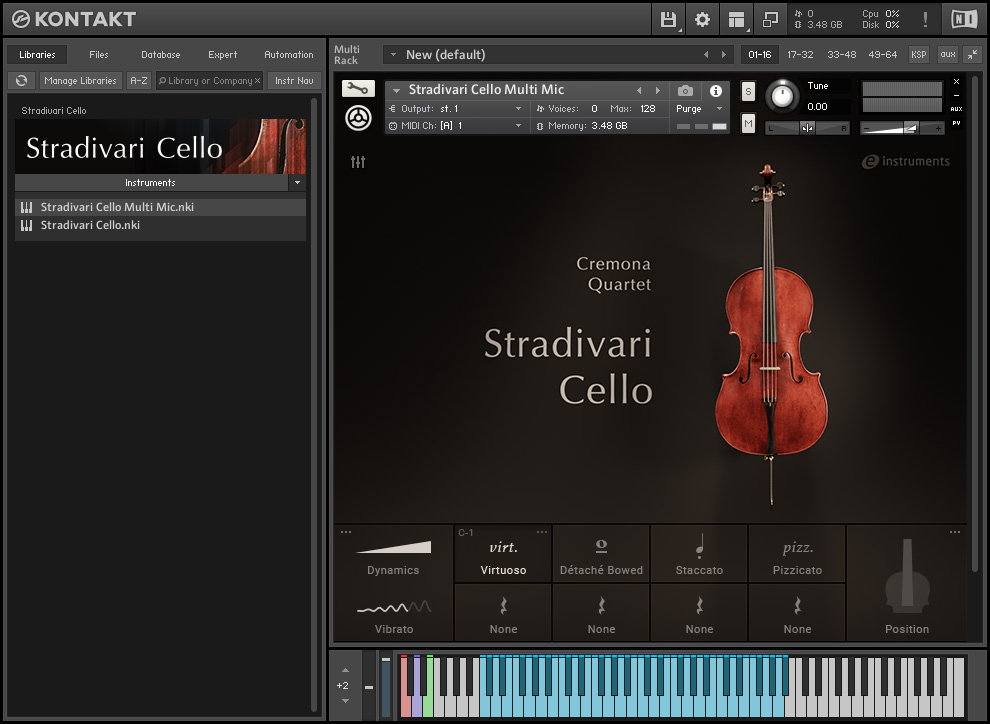Click the mixer sliders icon
This screenshot has height=724, width=990.
pyautogui.click(x=358, y=162)
